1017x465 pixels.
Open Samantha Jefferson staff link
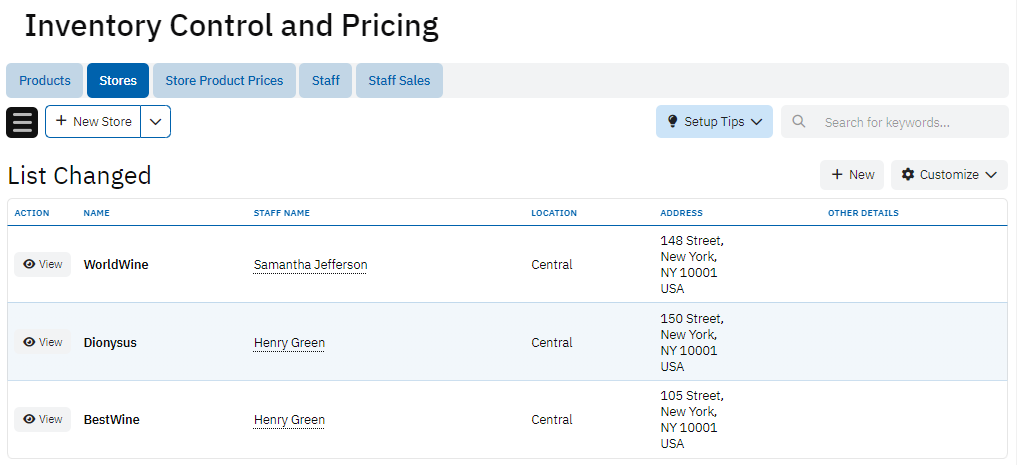(x=310, y=265)
